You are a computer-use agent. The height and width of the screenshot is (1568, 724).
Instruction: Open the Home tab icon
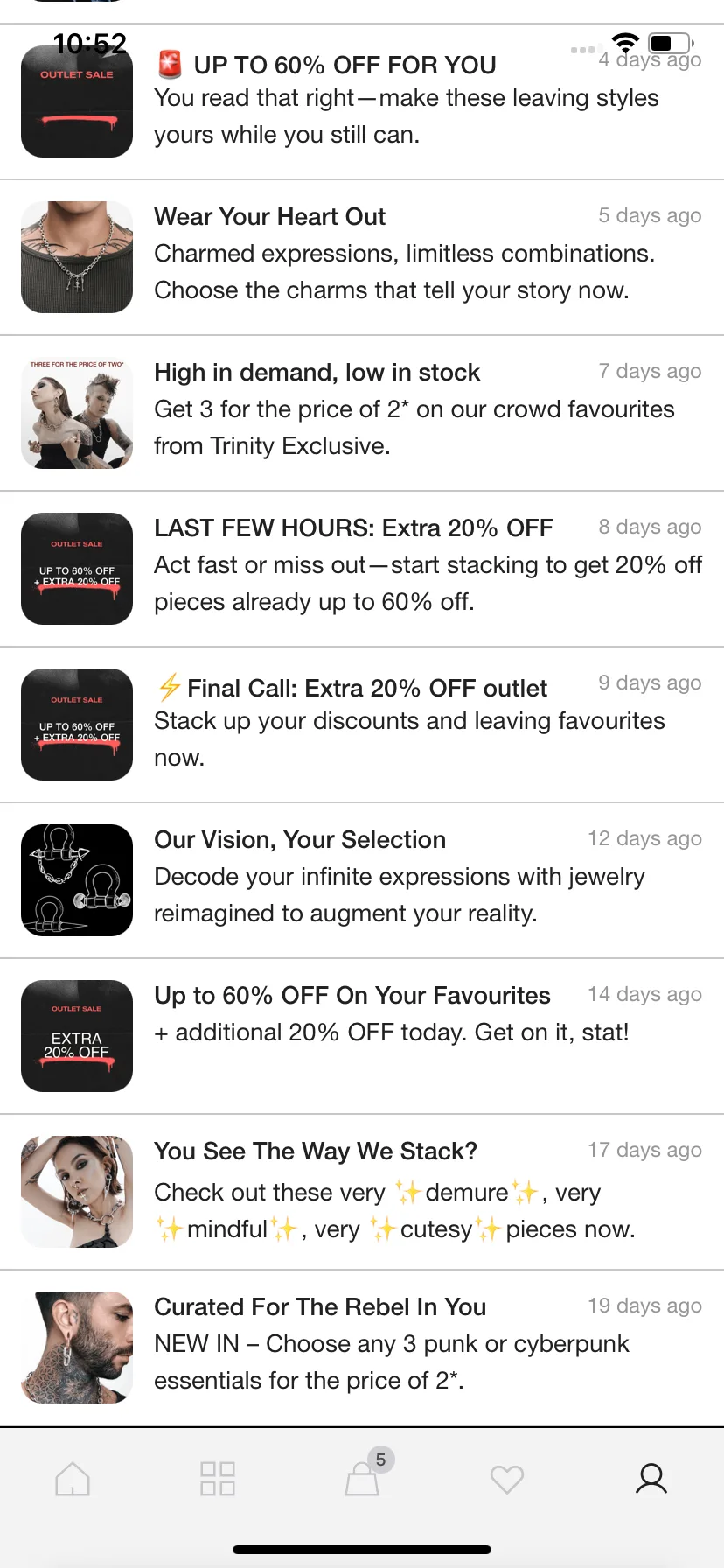[x=73, y=1479]
